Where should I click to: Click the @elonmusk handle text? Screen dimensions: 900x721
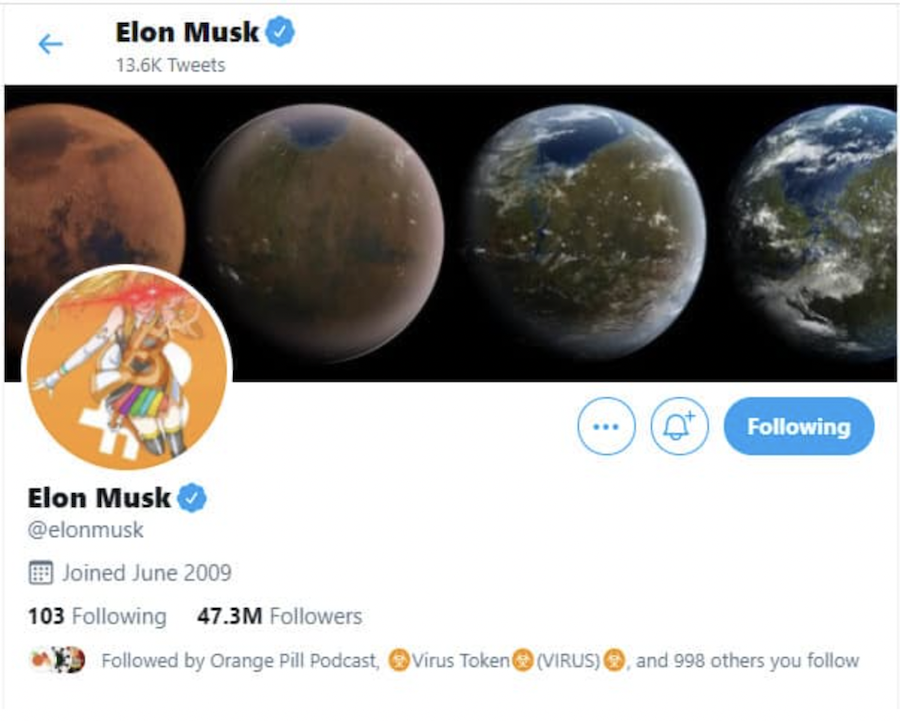(86, 529)
